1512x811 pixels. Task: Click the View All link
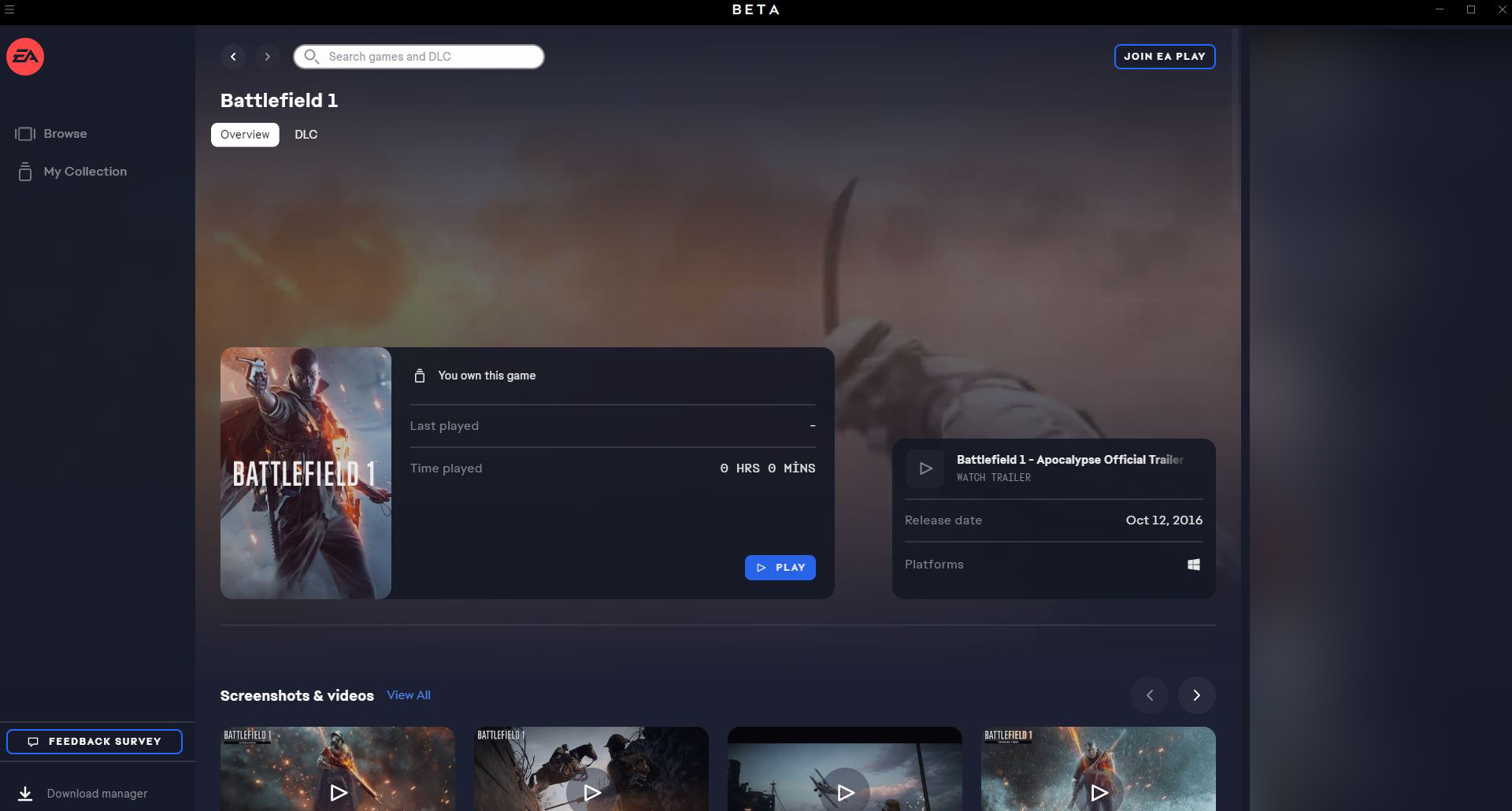click(409, 695)
